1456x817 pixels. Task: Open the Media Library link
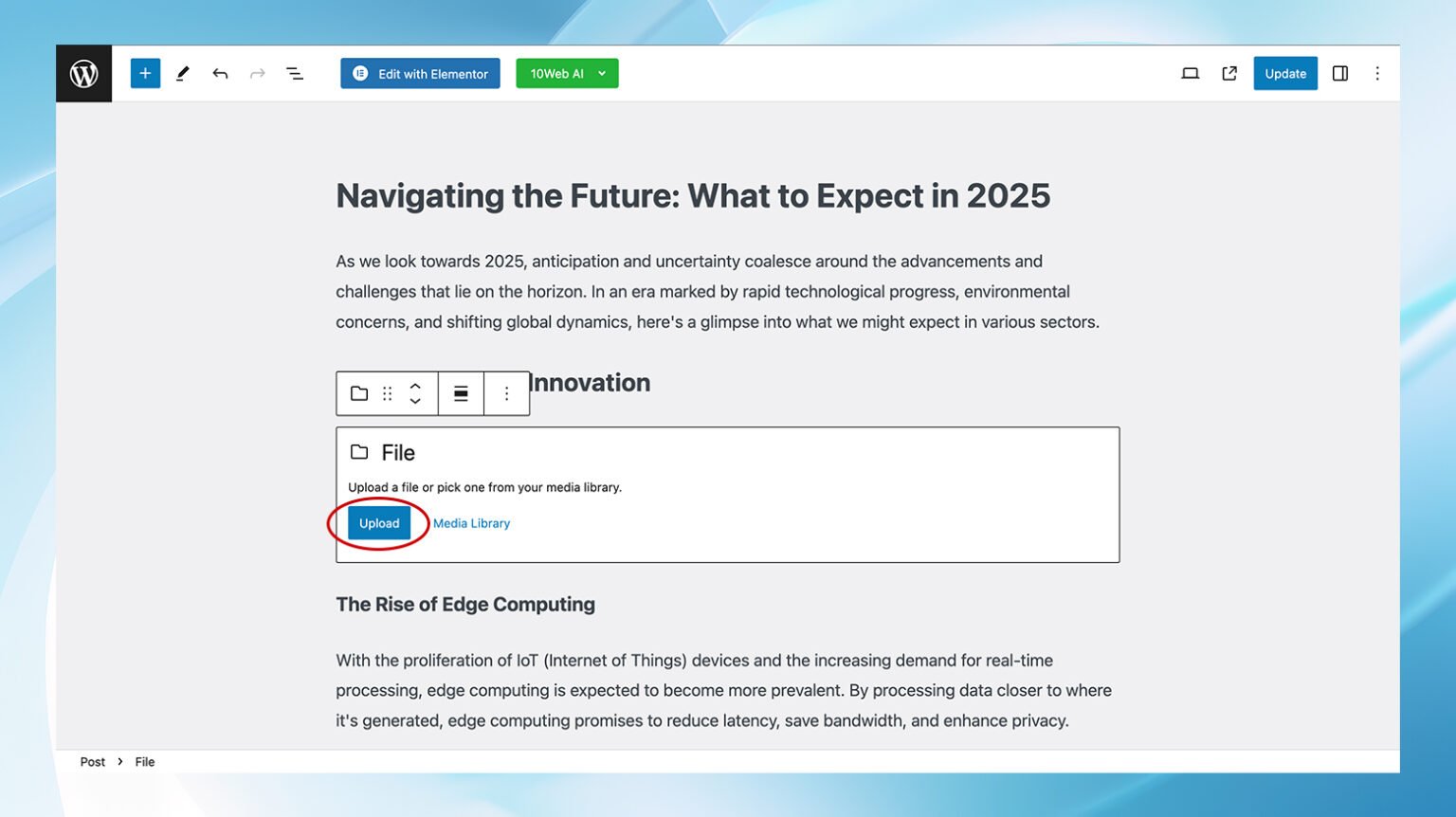pyautogui.click(x=471, y=523)
